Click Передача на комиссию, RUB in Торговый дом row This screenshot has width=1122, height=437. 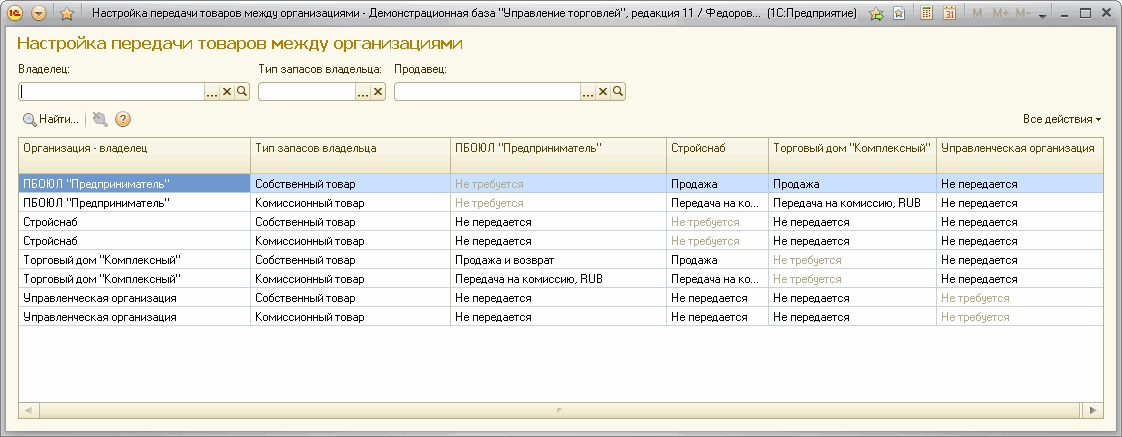tap(559, 279)
